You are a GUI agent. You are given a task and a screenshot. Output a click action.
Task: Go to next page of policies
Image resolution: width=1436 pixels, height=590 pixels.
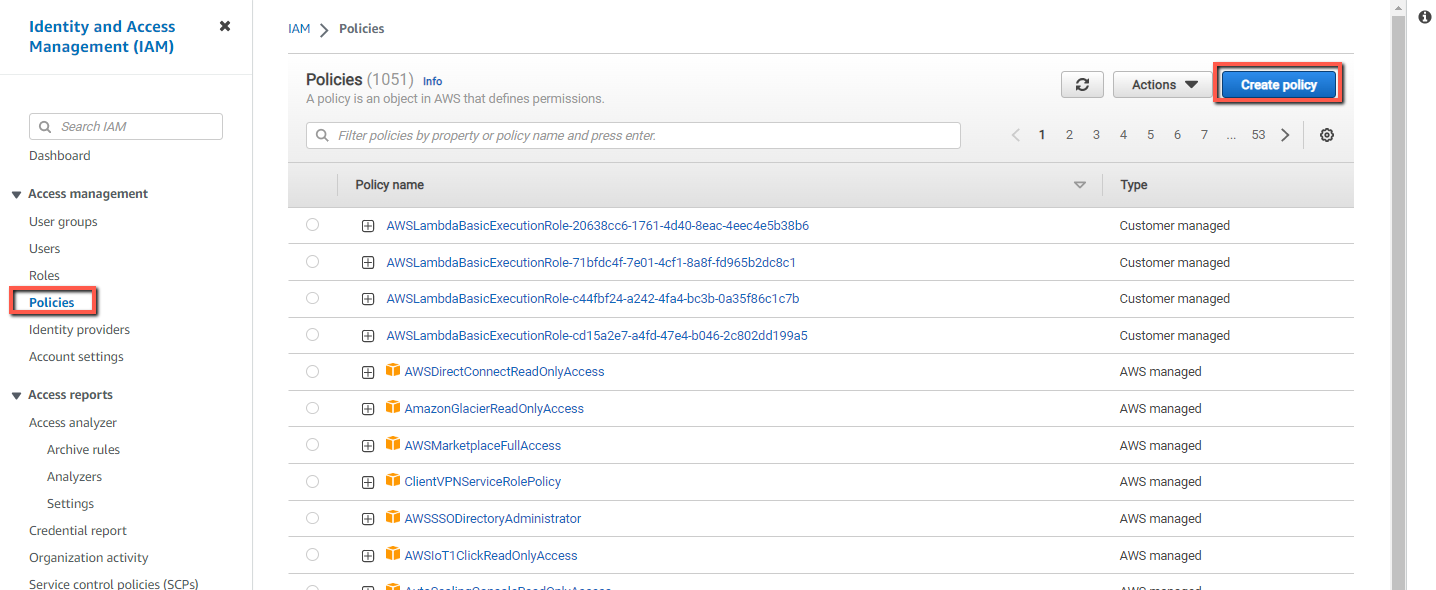point(1285,135)
